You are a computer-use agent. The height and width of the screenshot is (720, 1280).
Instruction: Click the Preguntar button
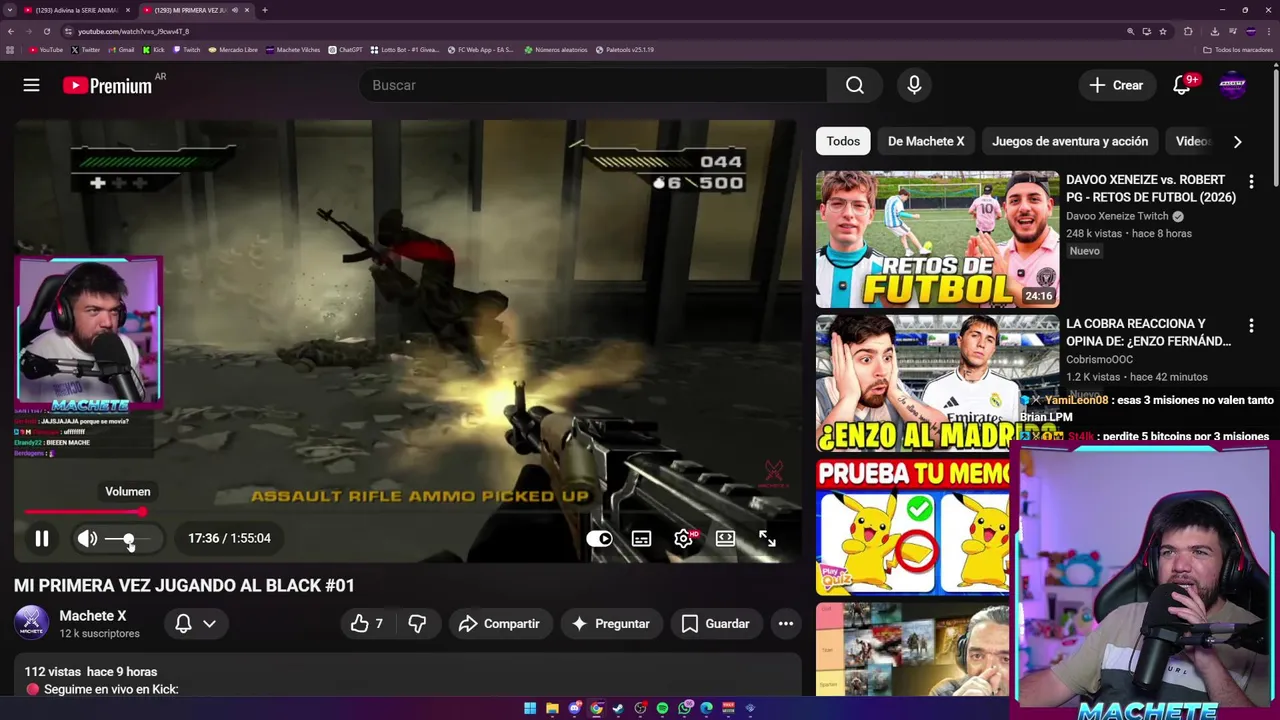pos(611,624)
